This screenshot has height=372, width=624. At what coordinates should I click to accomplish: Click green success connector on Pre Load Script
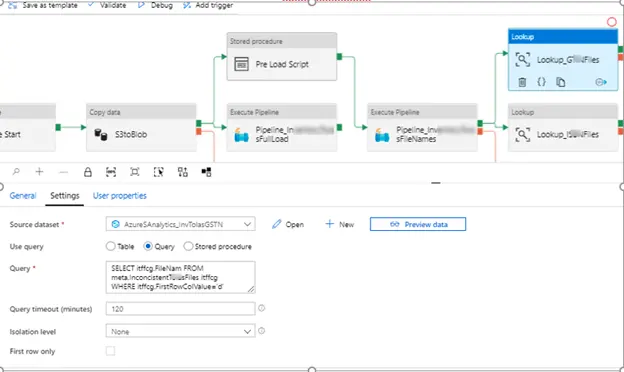[339, 56]
